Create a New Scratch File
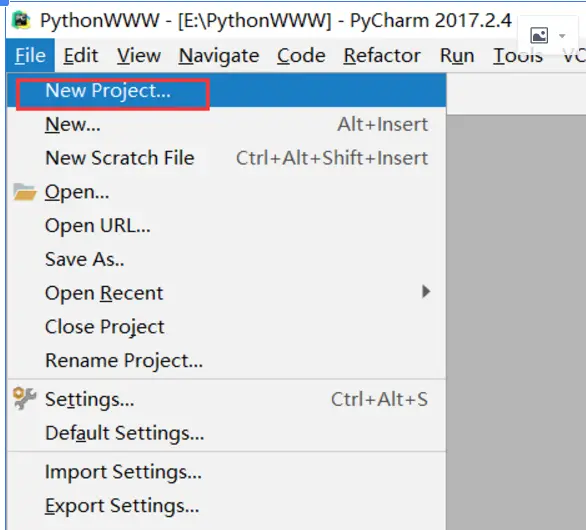 226,158
